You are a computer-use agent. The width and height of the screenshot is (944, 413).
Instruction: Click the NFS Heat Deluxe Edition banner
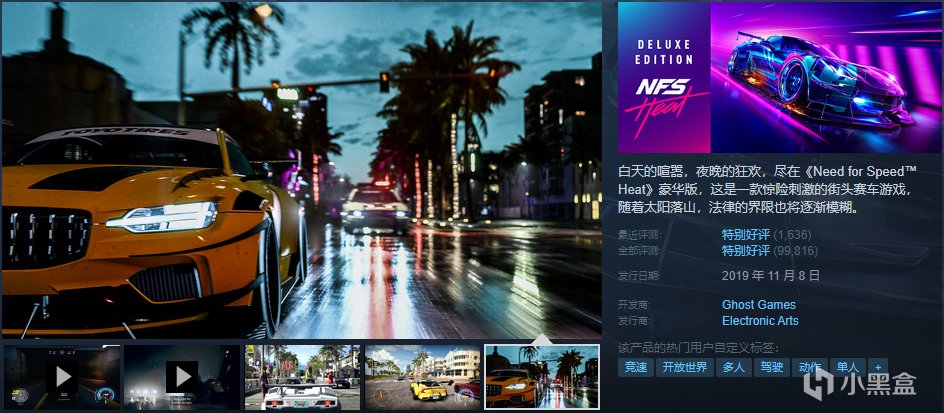point(780,77)
